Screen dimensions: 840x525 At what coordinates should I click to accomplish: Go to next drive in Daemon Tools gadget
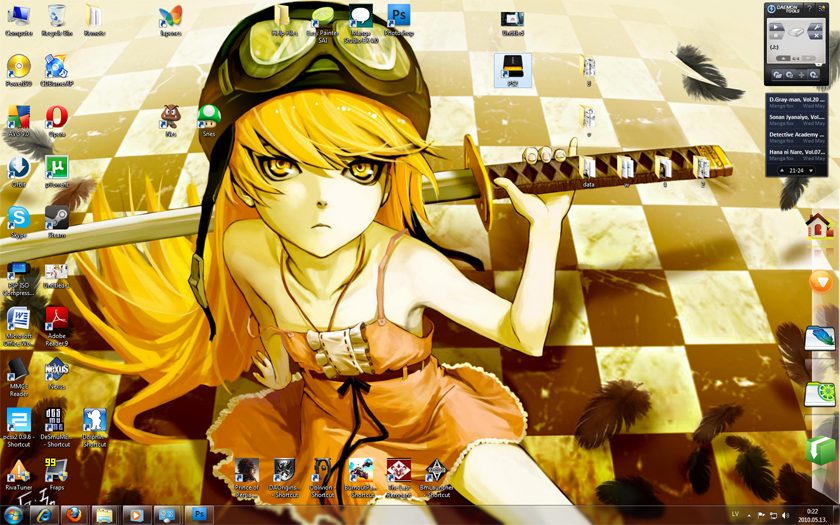point(808,58)
